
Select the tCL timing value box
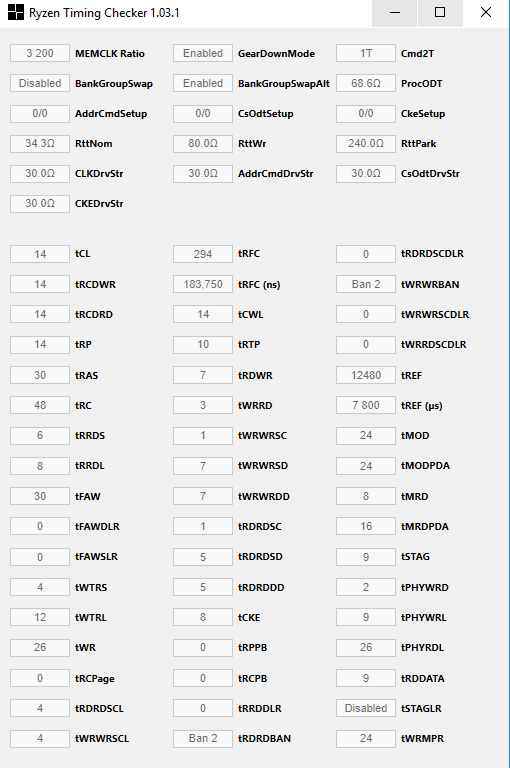(x=40, y=254)
